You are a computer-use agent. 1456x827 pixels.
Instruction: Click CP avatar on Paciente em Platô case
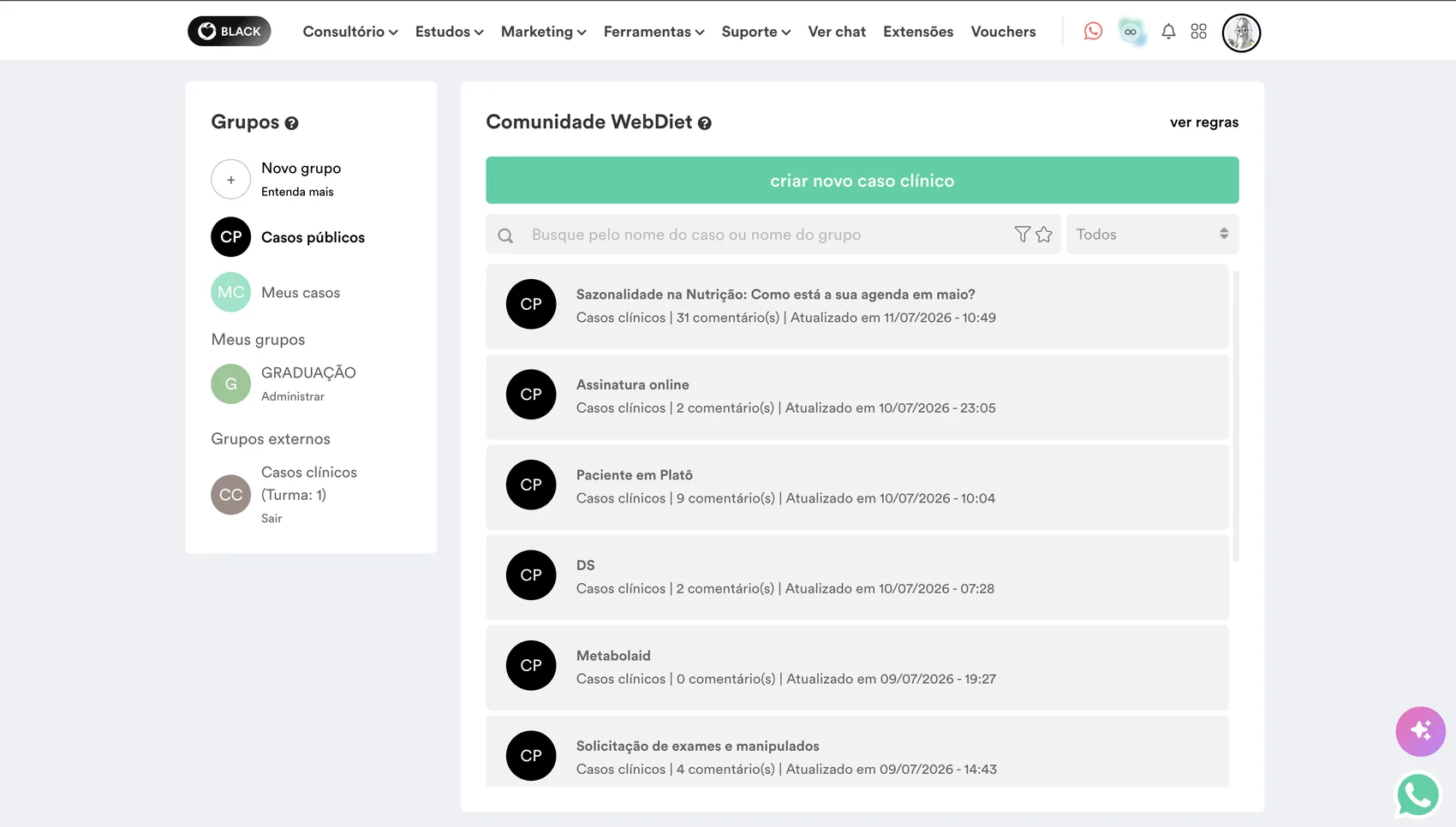tap(531, 485)
